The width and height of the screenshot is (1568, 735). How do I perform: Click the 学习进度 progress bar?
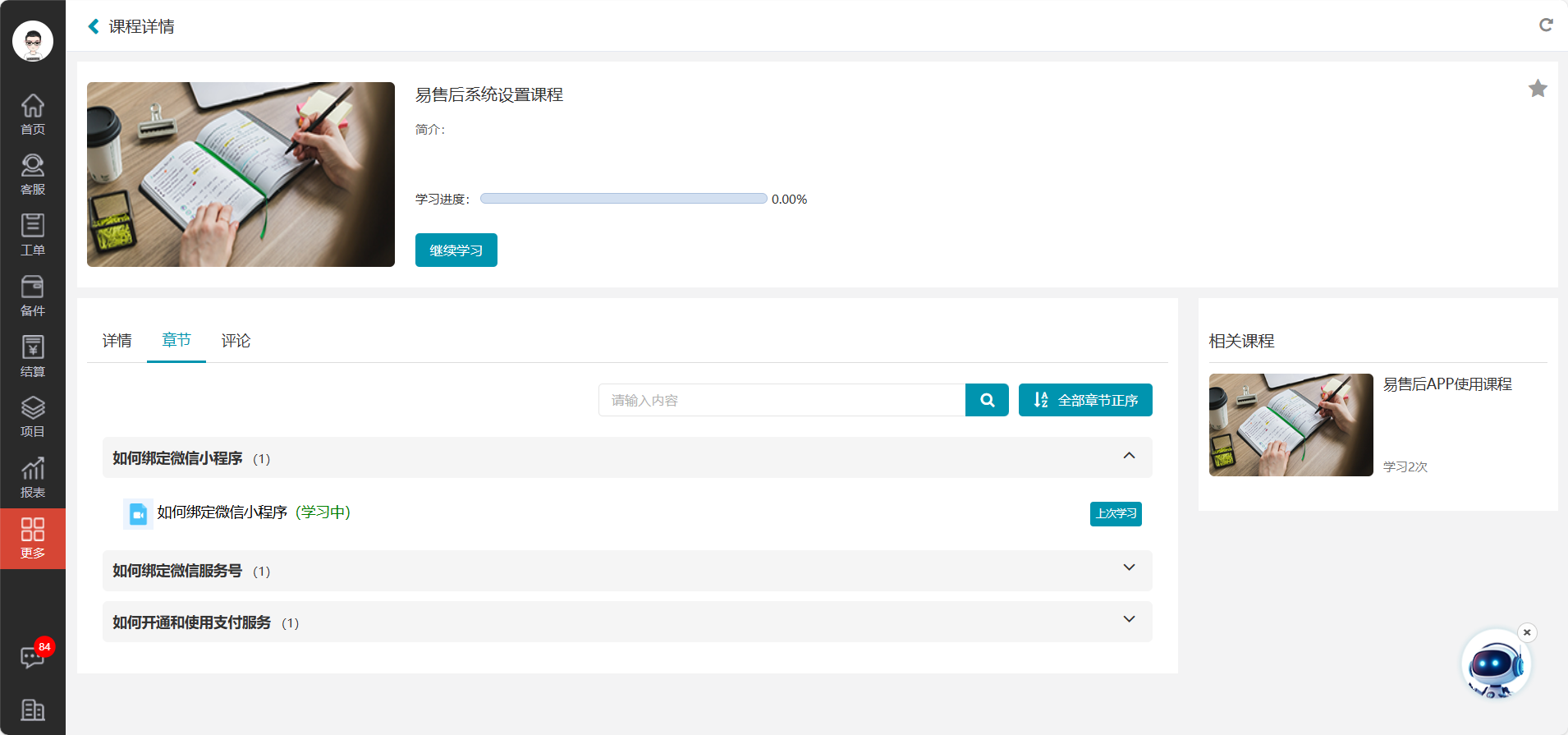point(624,199)
